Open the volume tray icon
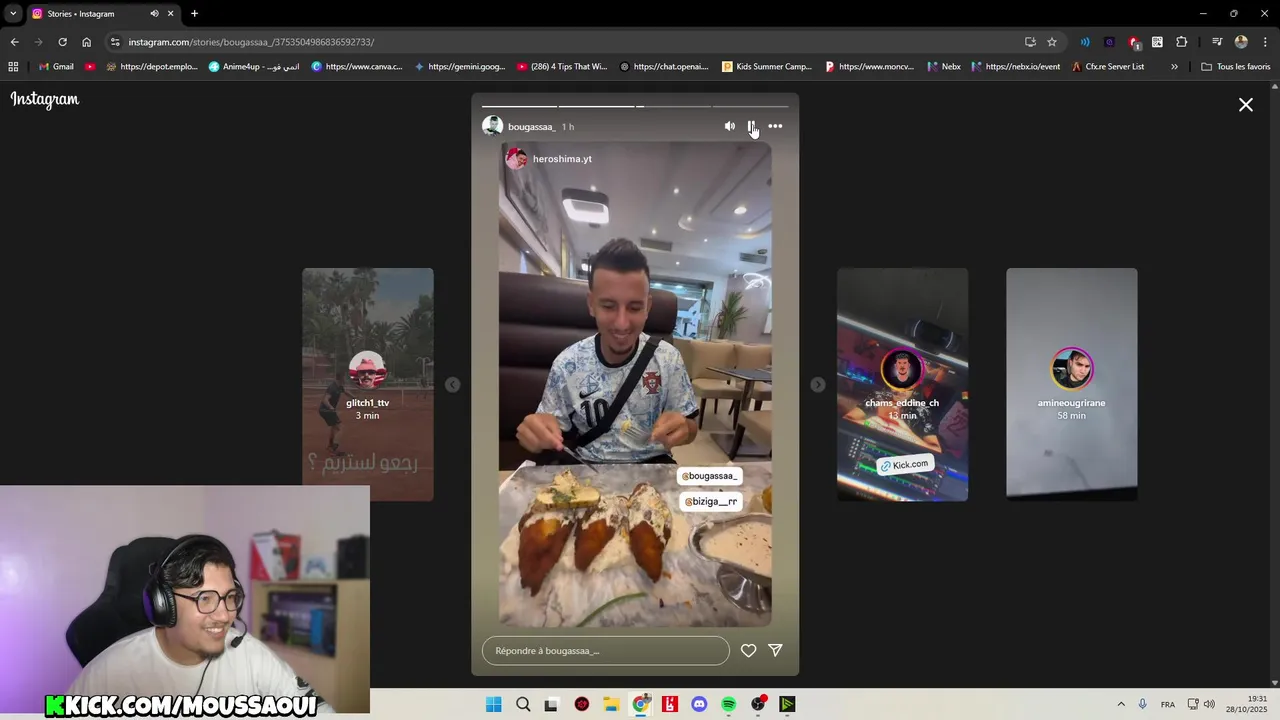 tap(1209, 704)
